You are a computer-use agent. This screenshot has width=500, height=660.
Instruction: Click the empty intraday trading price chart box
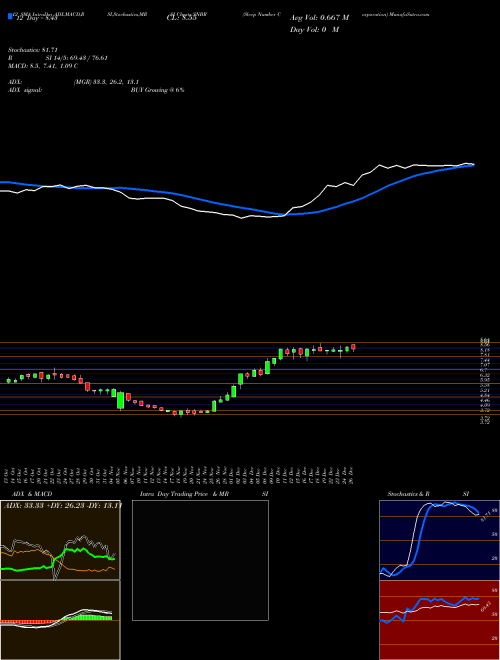coord(200,560)
